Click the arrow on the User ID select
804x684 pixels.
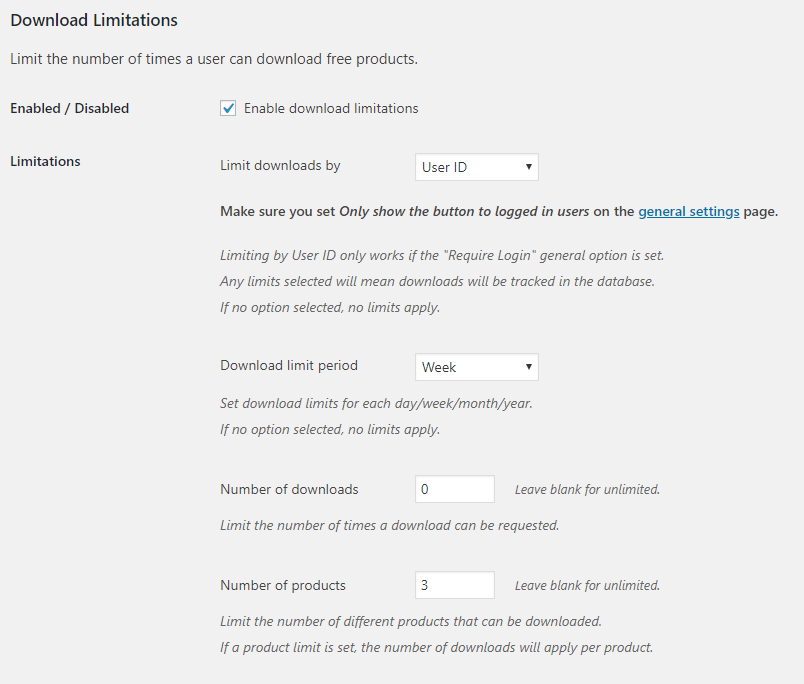tap(528, 167)
